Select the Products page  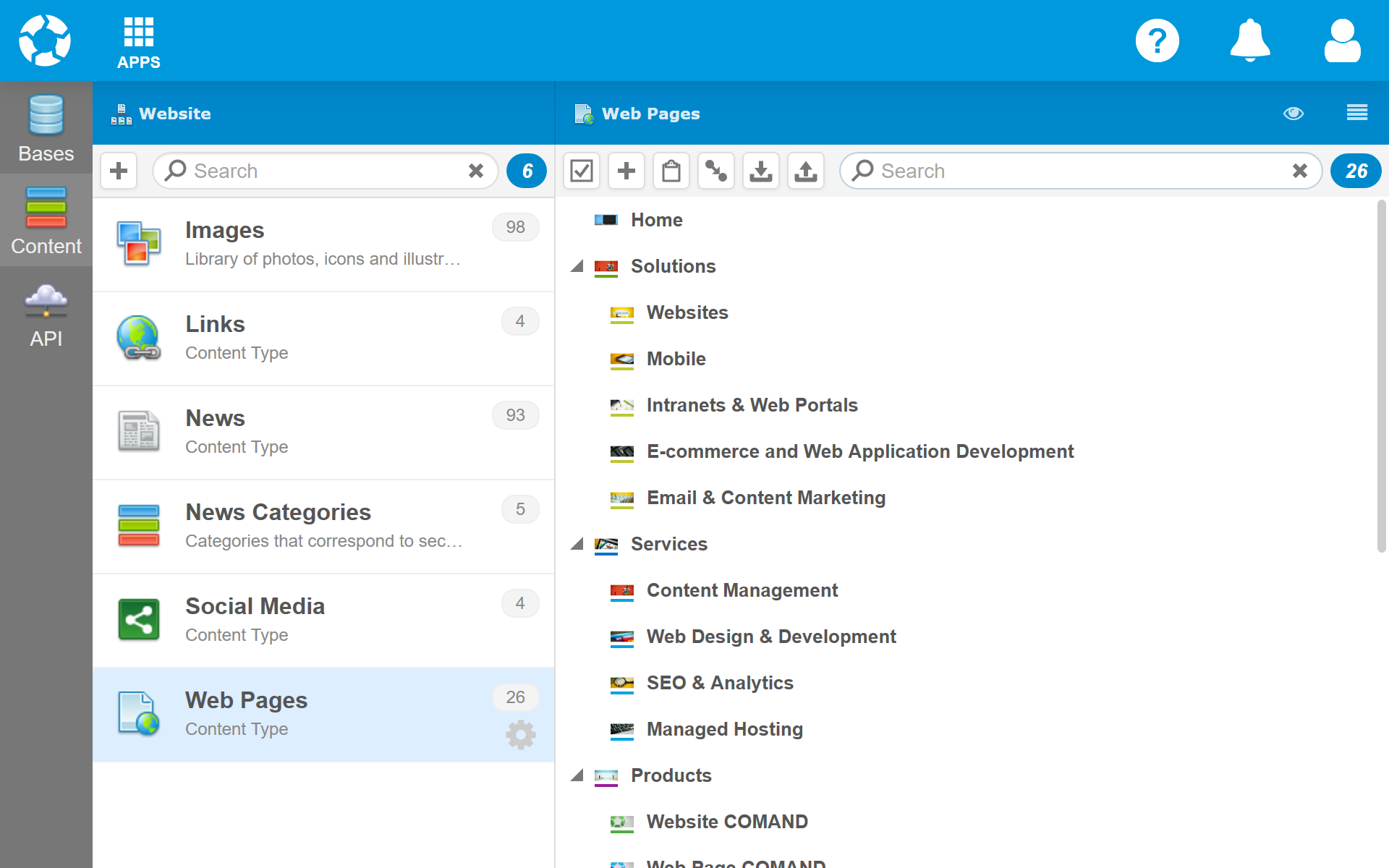click(671, 775)
